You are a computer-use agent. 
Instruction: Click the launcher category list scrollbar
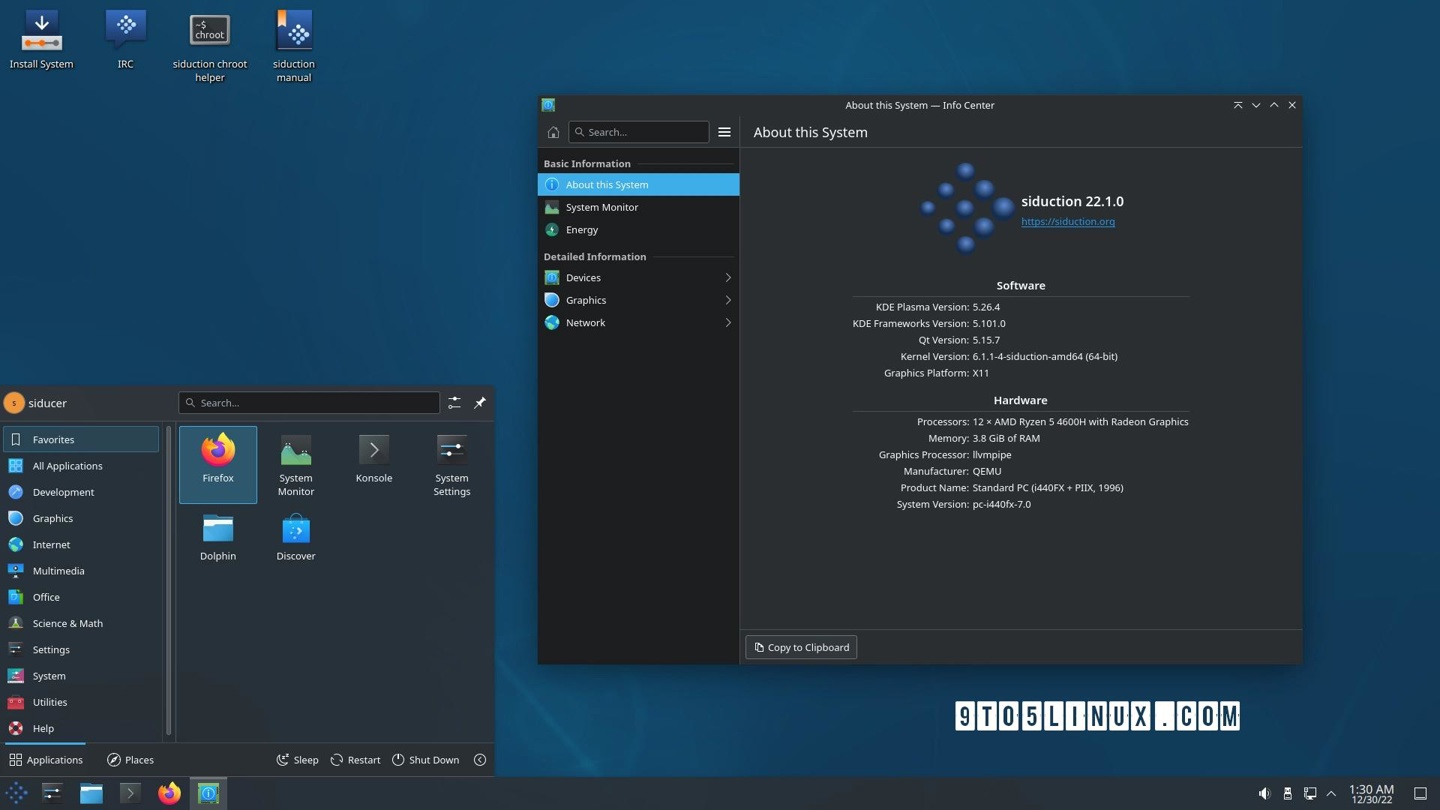pos(169,581)
